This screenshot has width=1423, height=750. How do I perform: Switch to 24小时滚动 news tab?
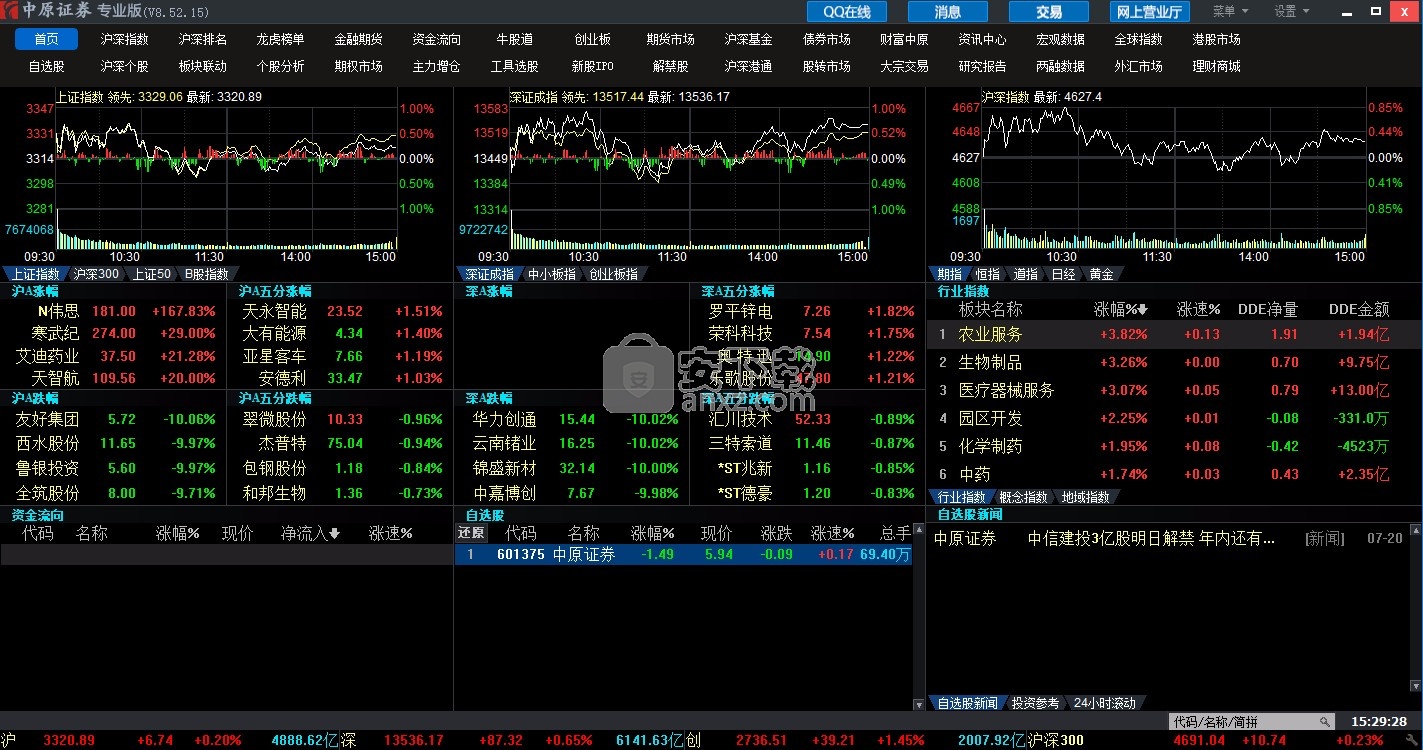[1105, 703]
